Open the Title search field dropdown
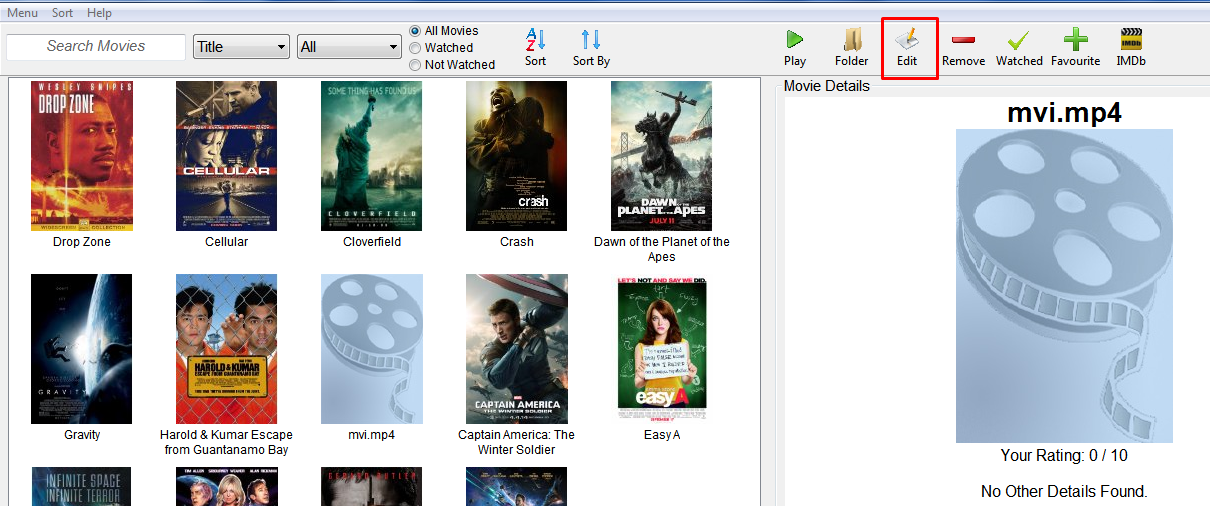 click(241, 47)
